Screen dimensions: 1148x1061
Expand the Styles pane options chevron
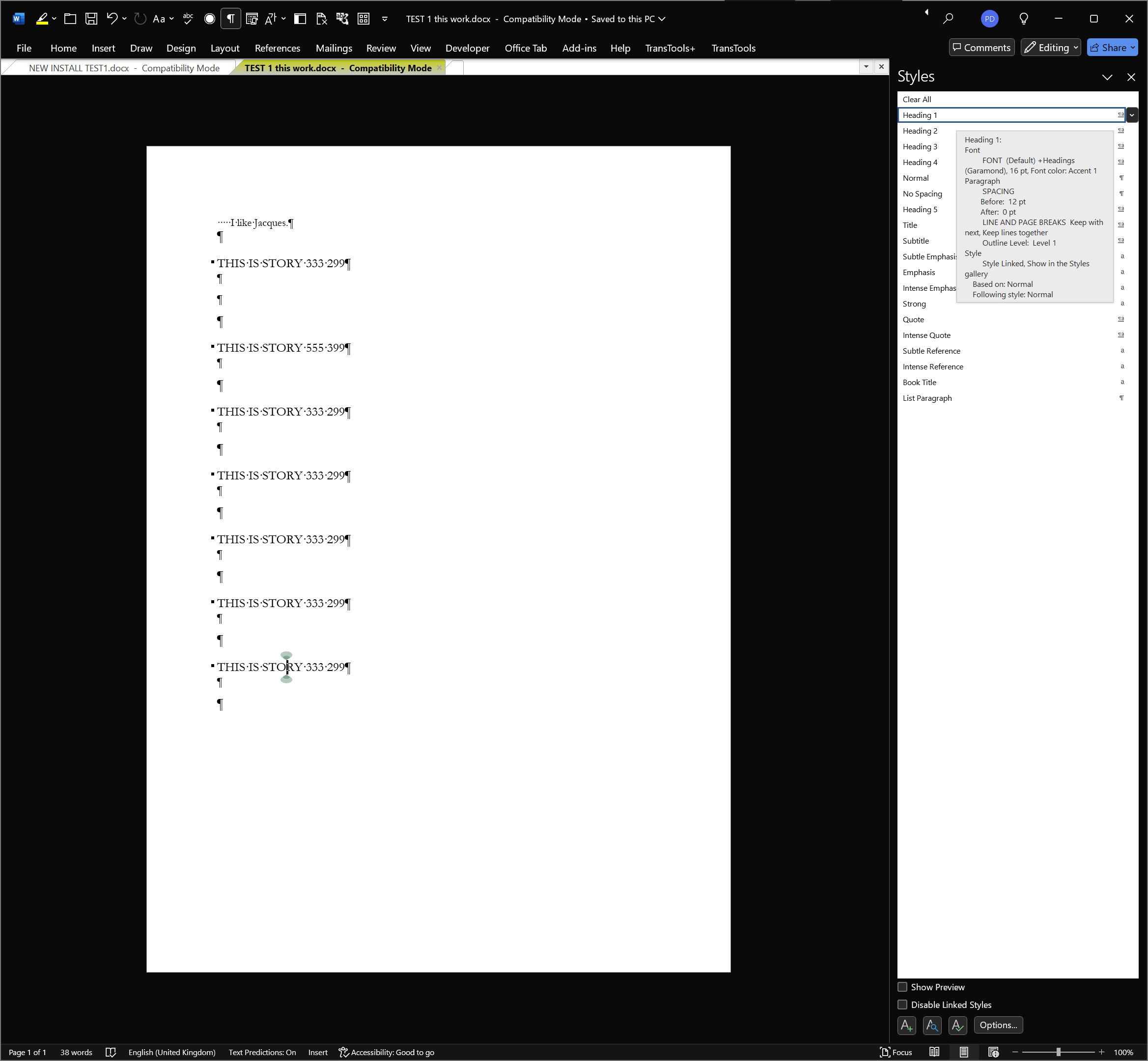[x=1107, y=77]
